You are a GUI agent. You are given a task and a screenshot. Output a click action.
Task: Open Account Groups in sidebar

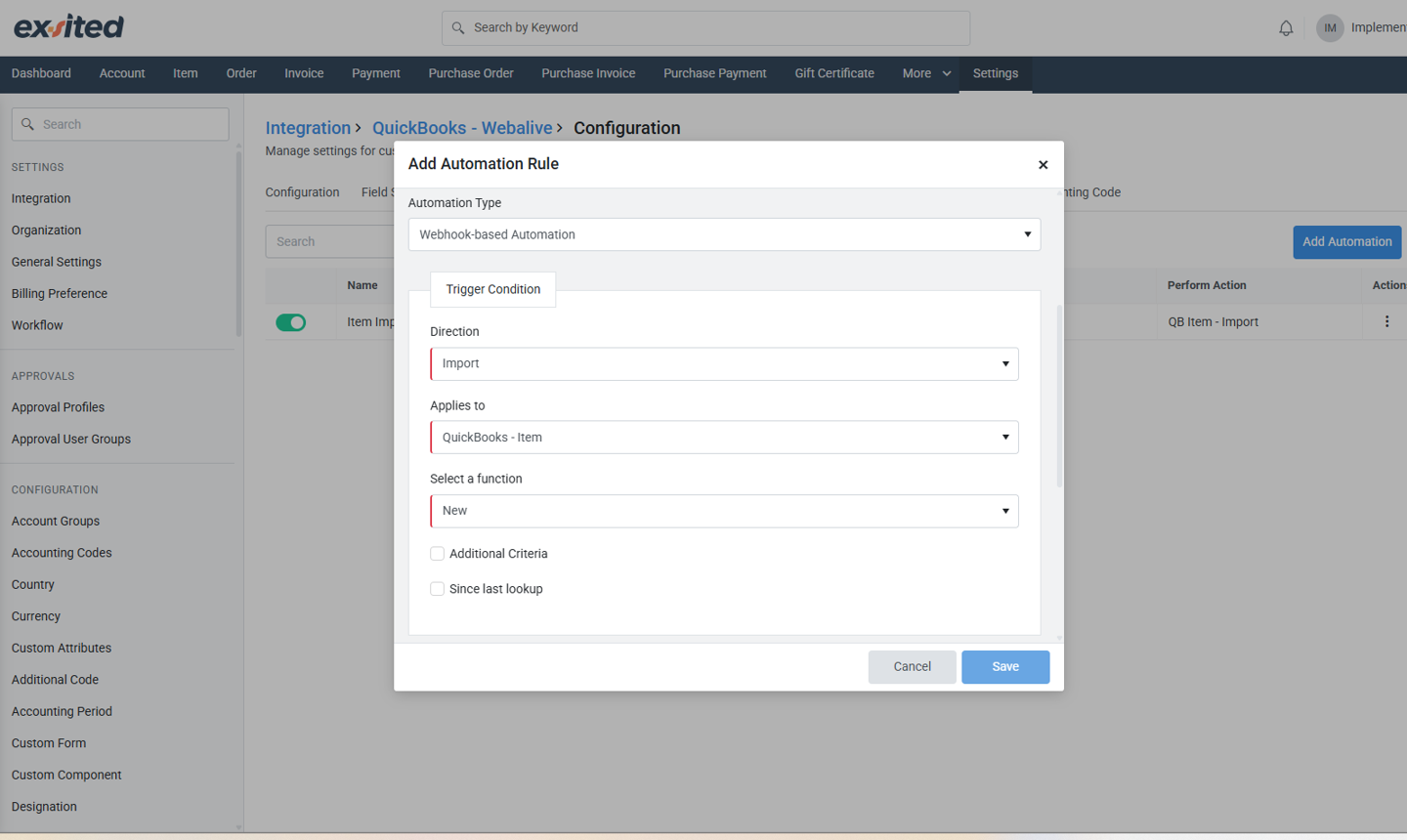click(x=56, y=522)
